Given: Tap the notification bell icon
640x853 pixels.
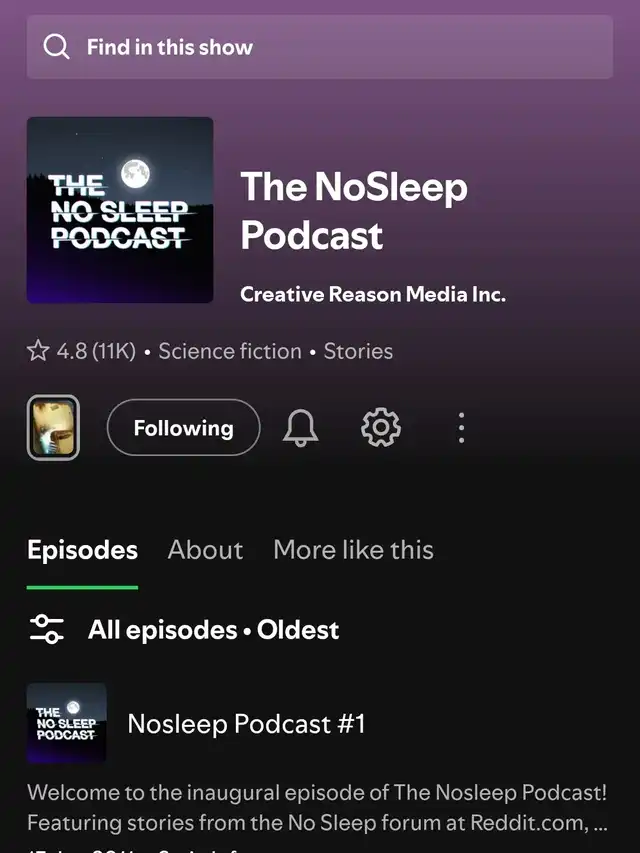Looking at the screenshot, I should (x=300, y=428).
